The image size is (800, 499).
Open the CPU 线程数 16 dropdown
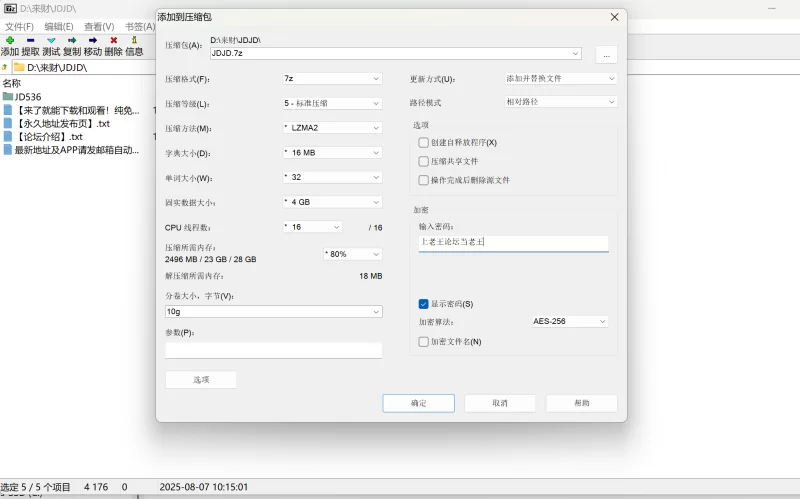(x=312, y=227)
